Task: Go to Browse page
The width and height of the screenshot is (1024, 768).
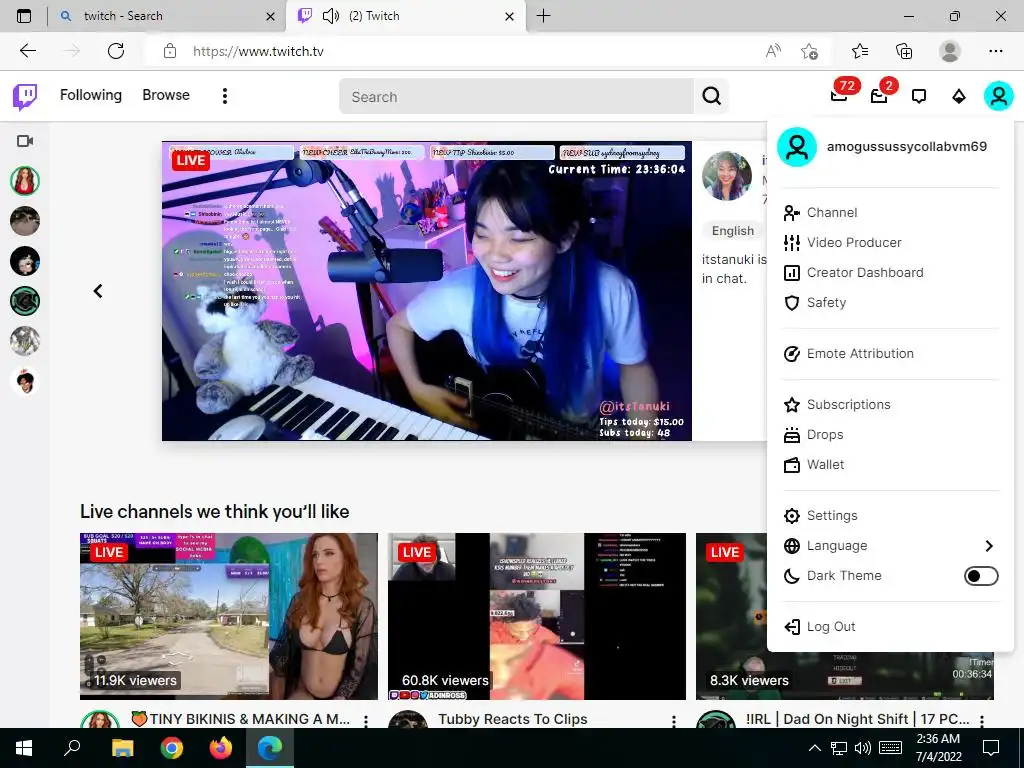Action: pyautogui.click(x=166, y=95)
